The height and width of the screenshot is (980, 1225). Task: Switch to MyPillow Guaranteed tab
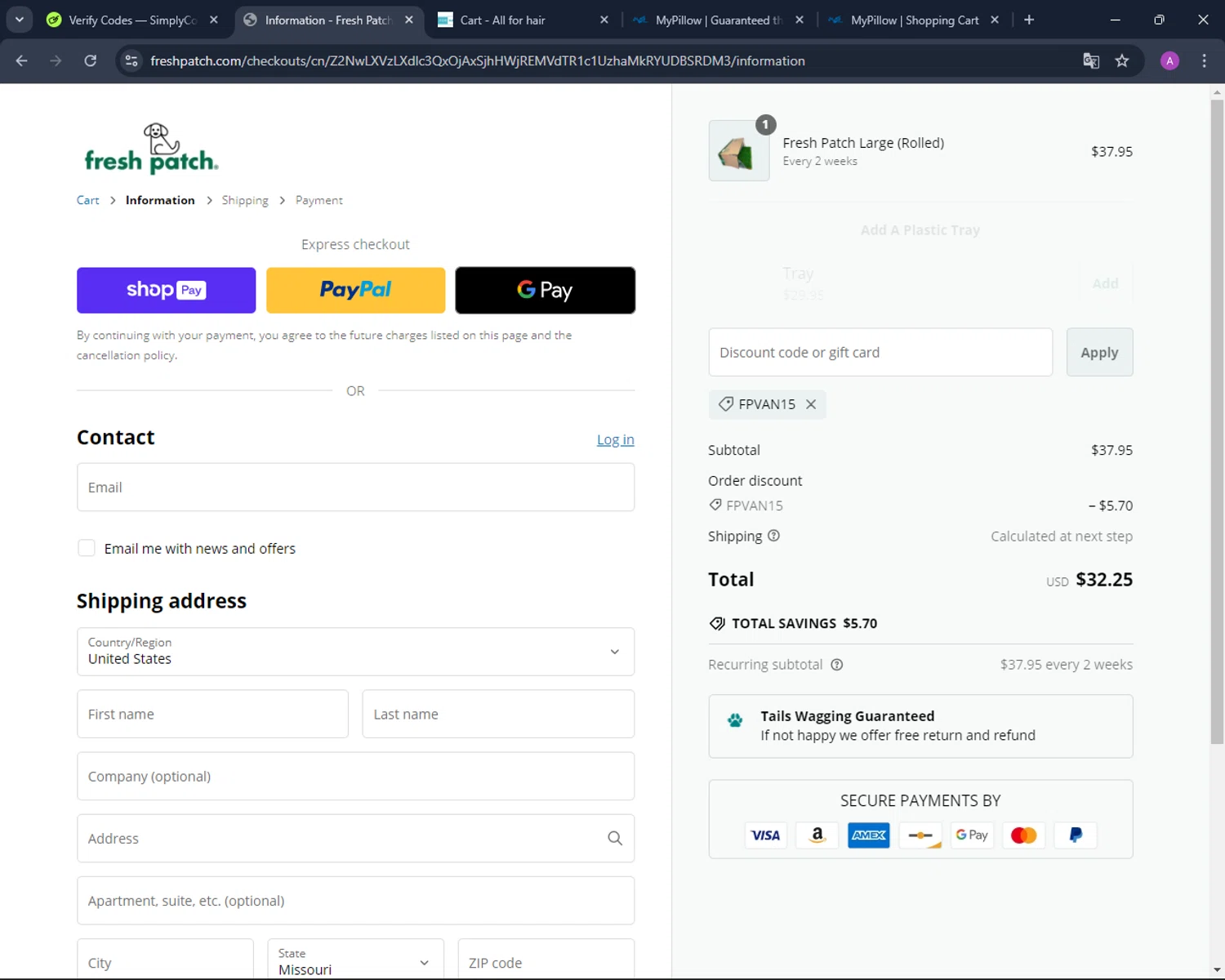pyautogui.click(x=719, y=20)
